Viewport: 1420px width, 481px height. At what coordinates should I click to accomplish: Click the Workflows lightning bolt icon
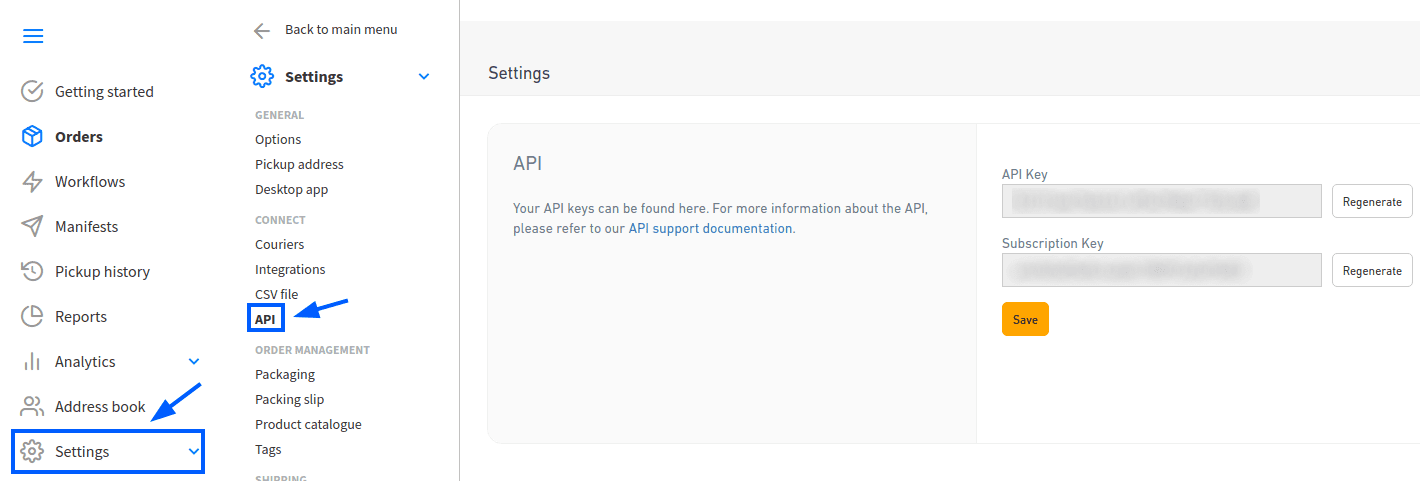click(x=33, y=182)
